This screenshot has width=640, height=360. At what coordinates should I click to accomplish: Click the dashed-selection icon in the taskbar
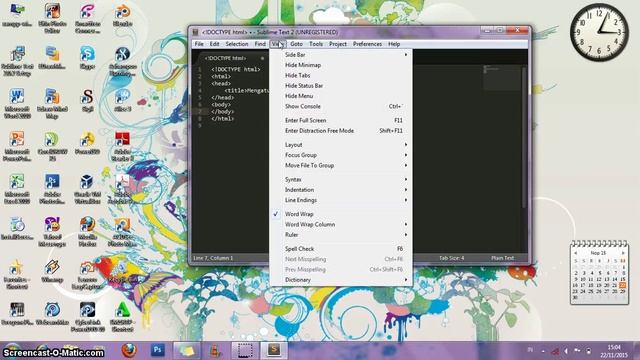tap(245, 350)
